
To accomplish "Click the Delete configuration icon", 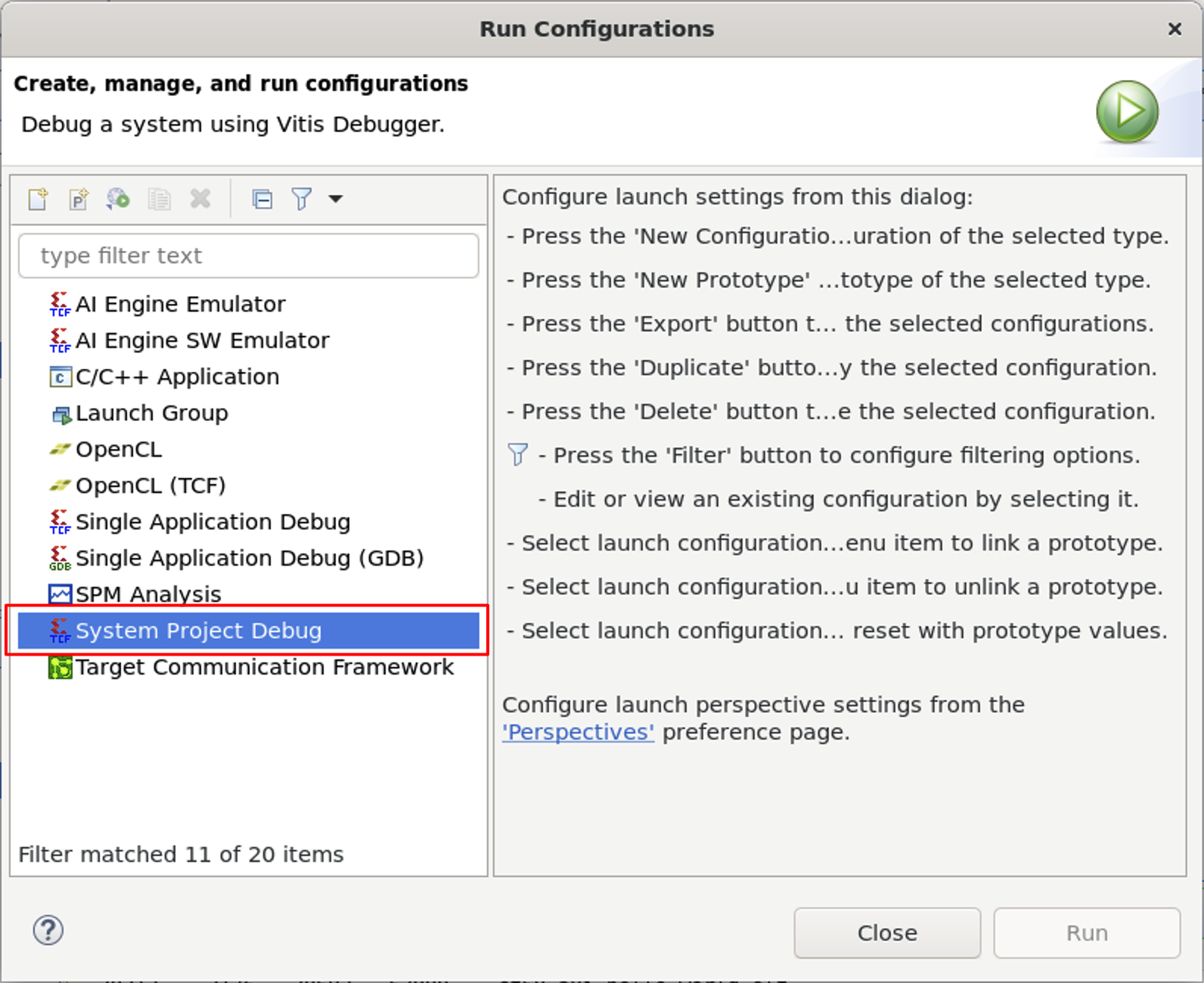I will tap(200, 199).
